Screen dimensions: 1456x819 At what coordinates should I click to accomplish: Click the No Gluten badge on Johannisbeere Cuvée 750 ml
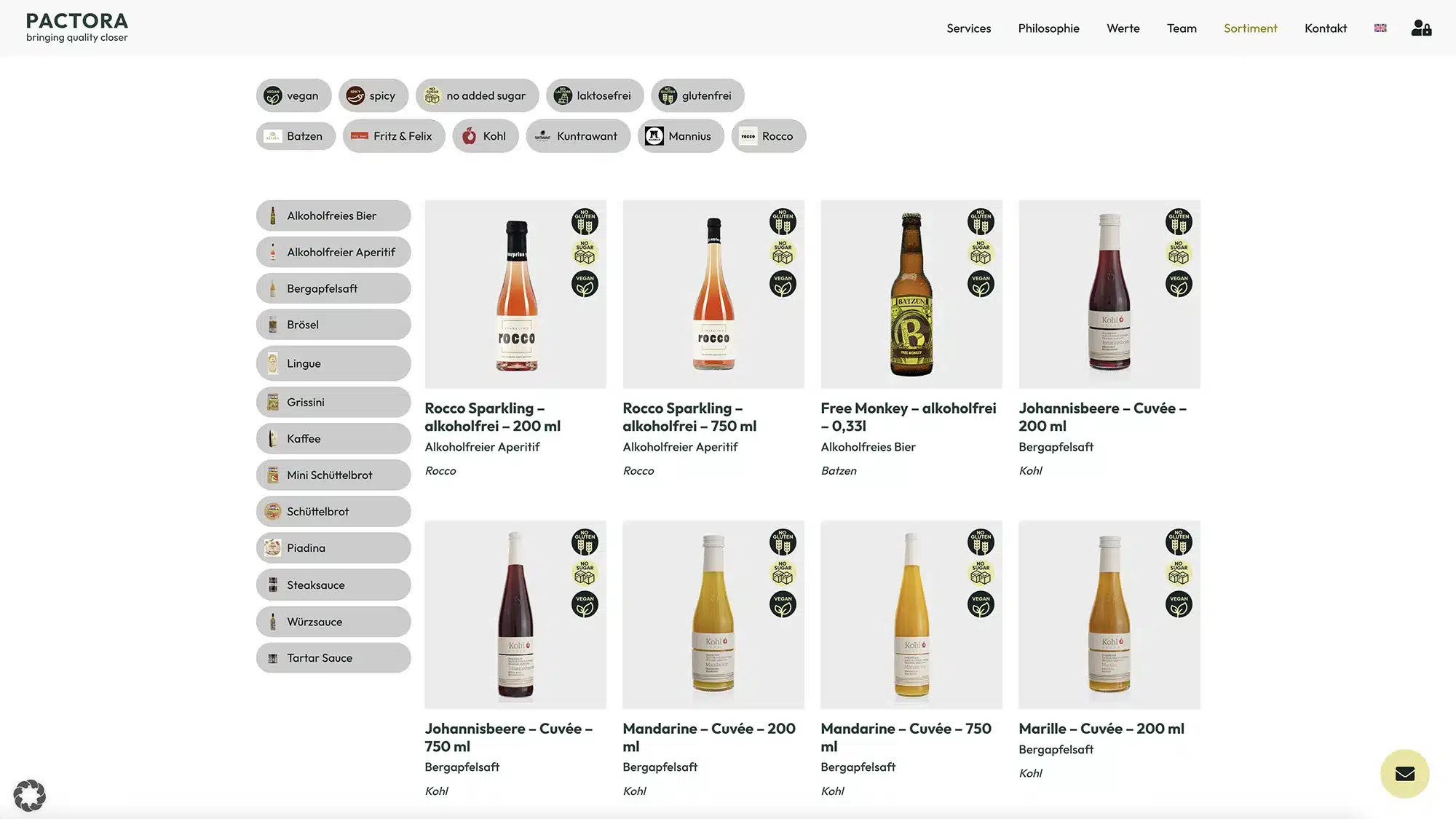(585, 542)
